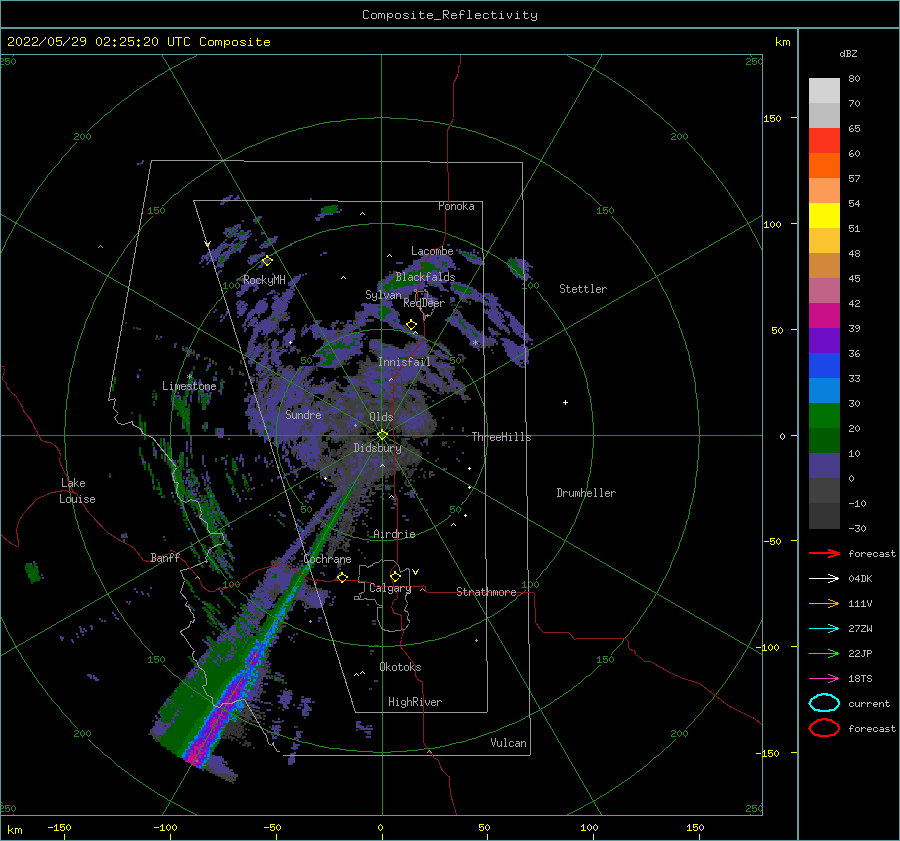Click the ThreeHills label
Viewport: 900px width, 841px height.
pyautogui.click(x=501, y=437)
